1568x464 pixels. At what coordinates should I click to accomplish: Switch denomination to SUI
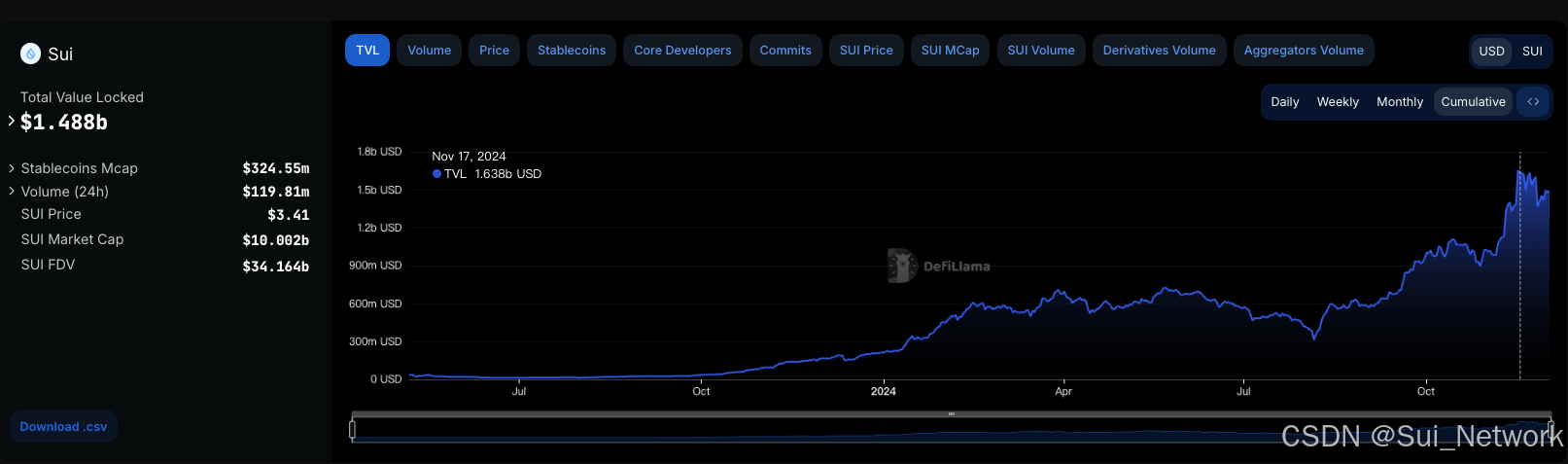pos(1532,52)
